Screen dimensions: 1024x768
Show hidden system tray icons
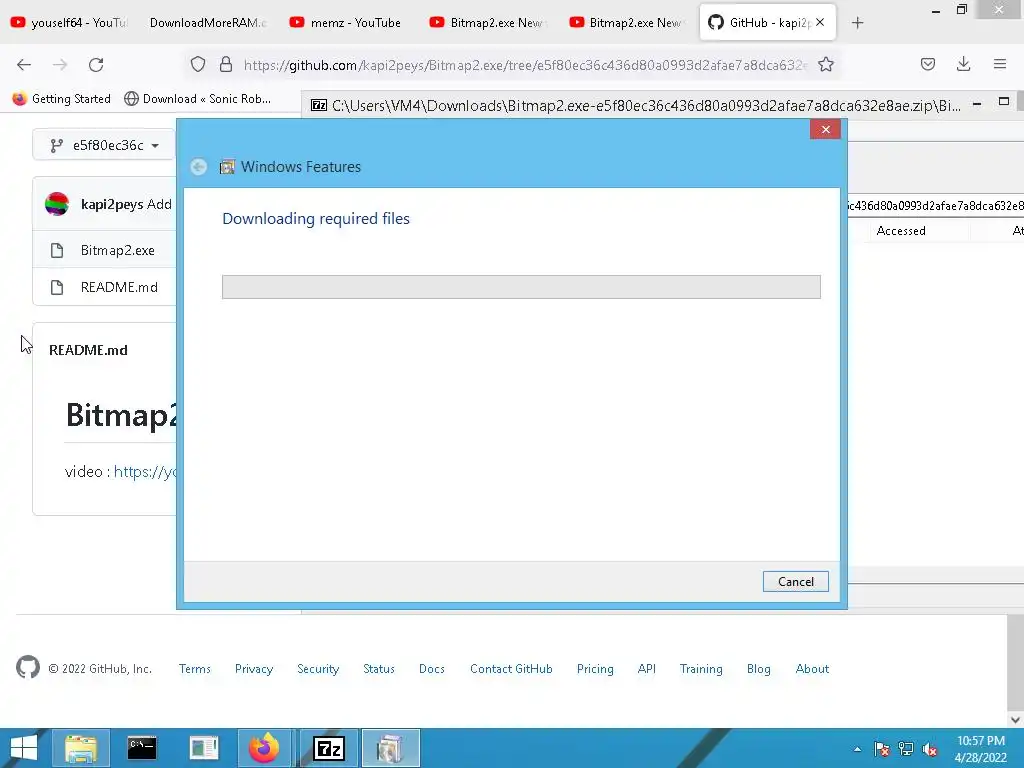point(857,749)
